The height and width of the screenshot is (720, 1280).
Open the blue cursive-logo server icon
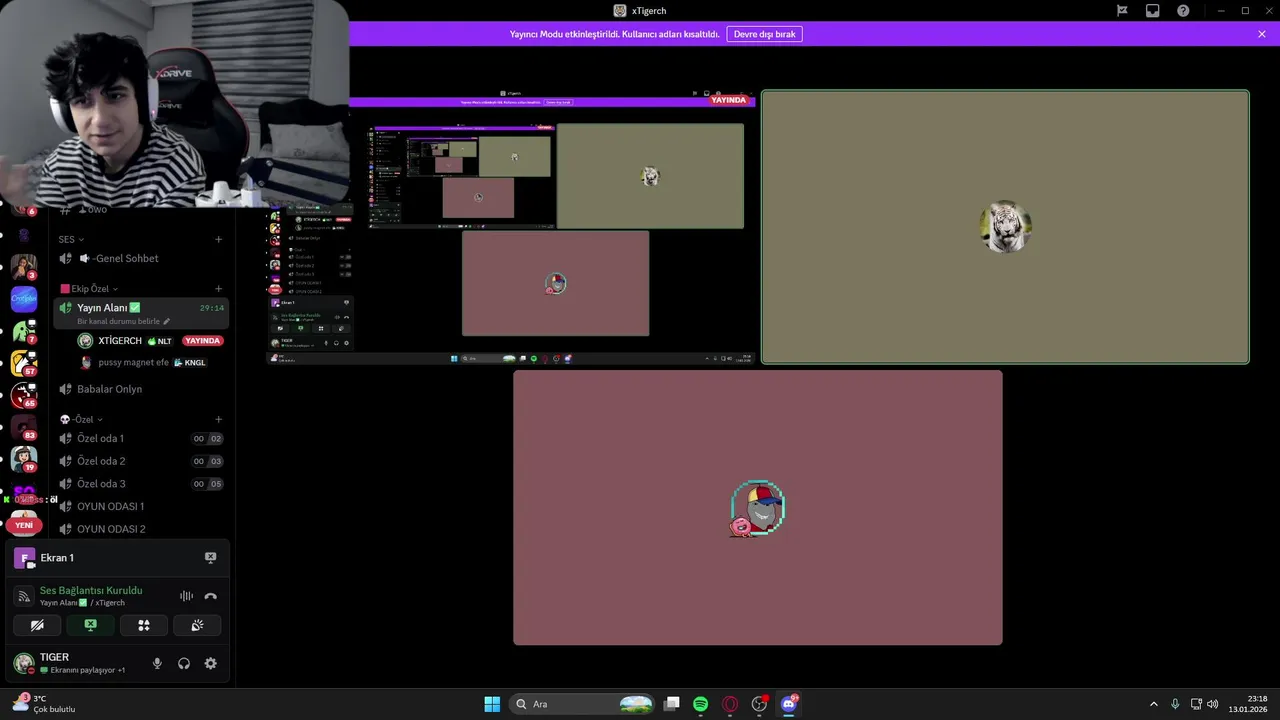click(x=24, y=298)
